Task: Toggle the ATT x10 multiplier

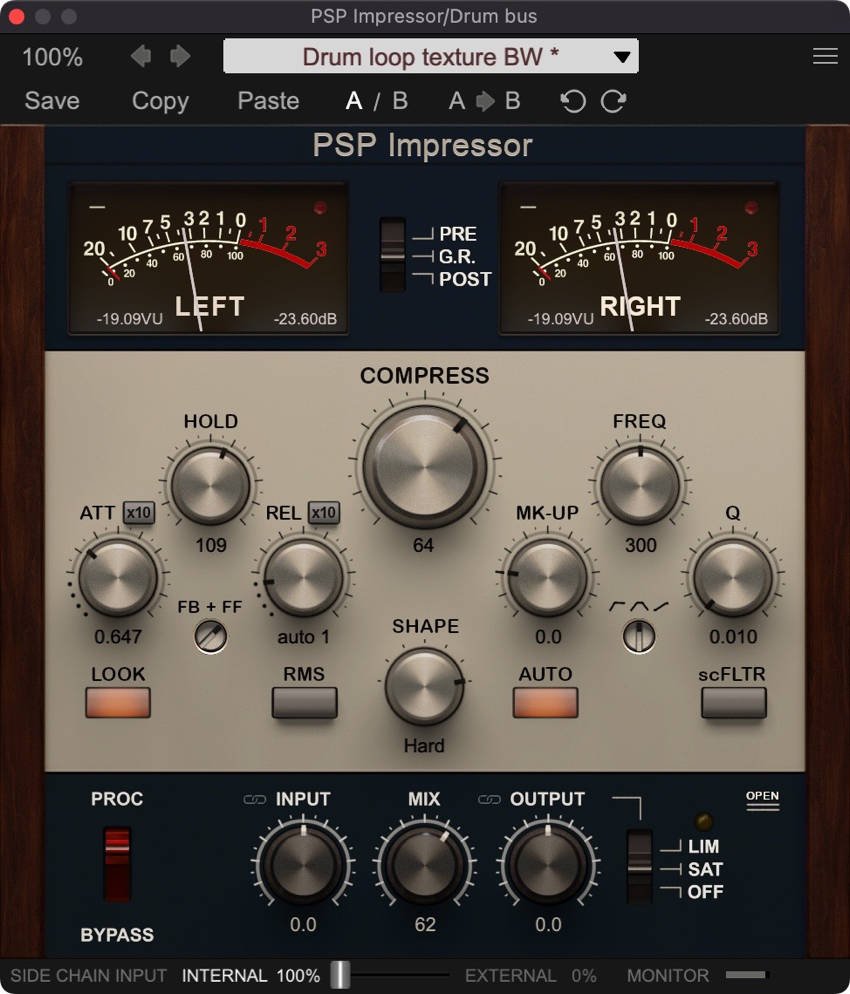Action: point(139,512)
